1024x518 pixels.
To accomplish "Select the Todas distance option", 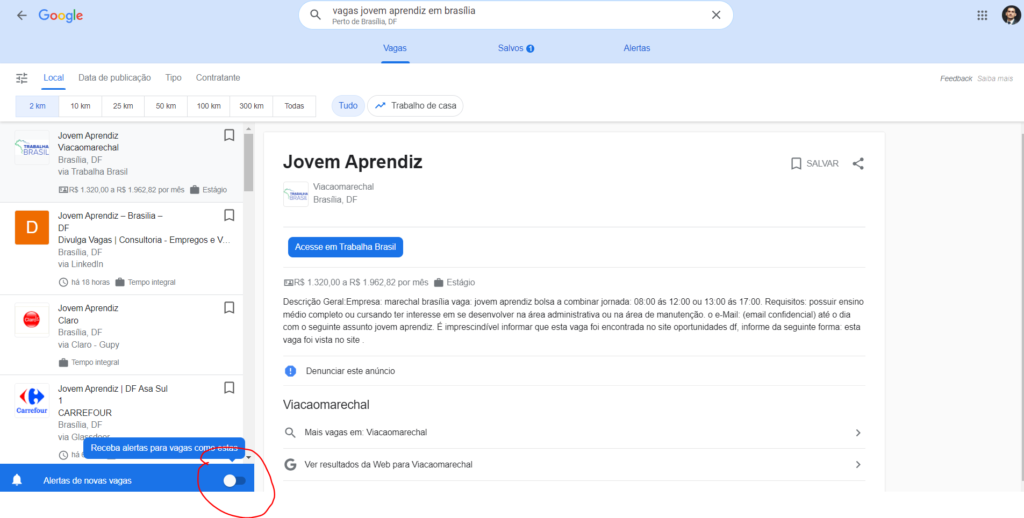I will click(294, 106).
